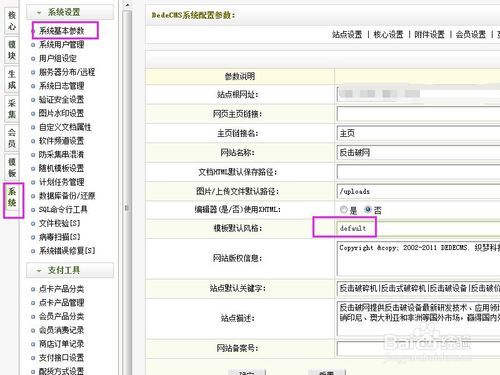Image resolution: width=500 pixels, height=375 pixels.
Task: Open 病毒扫描[S]
Action: [60, 237]
